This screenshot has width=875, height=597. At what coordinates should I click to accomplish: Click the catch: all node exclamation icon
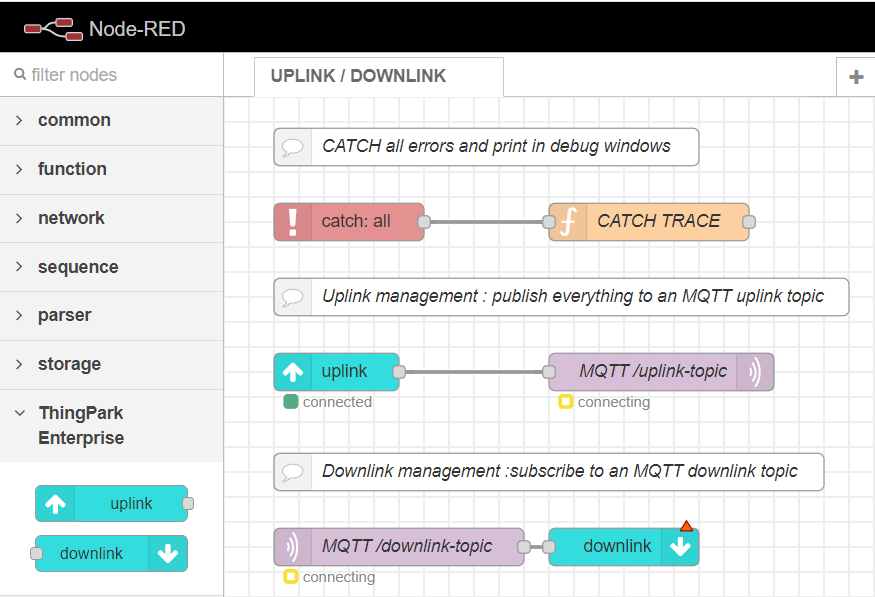tap(292, 222)
